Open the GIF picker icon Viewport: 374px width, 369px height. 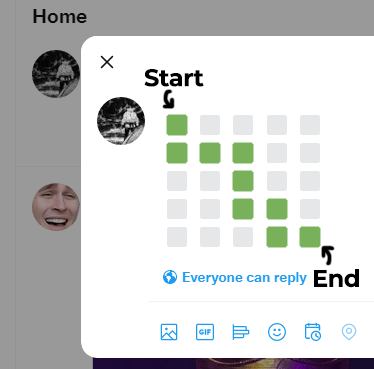pyautogui.click(x=205, y=332)
